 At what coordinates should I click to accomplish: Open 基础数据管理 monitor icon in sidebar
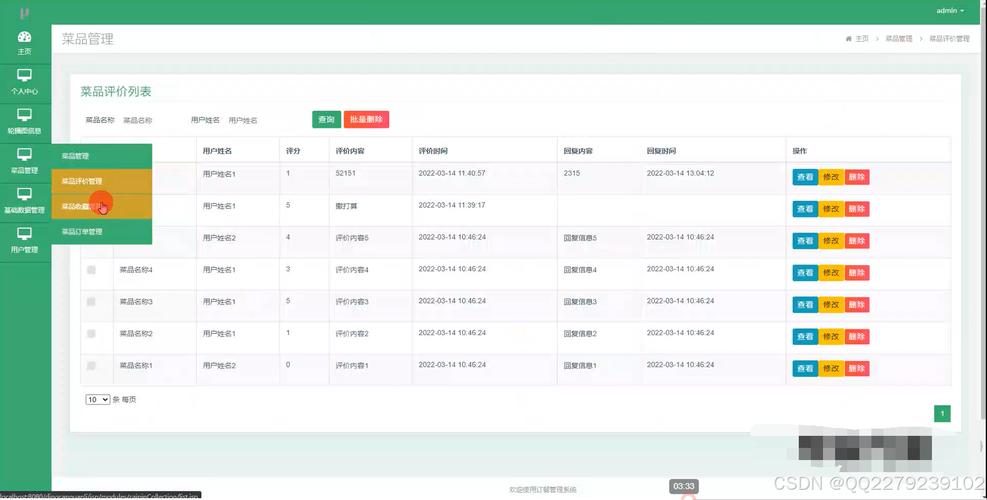25,195
